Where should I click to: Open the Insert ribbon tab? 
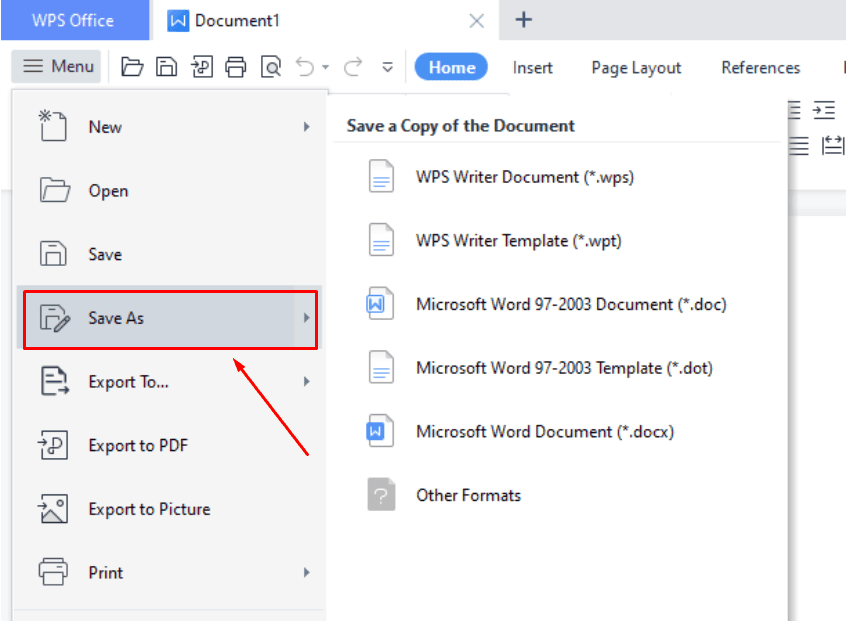533,68
